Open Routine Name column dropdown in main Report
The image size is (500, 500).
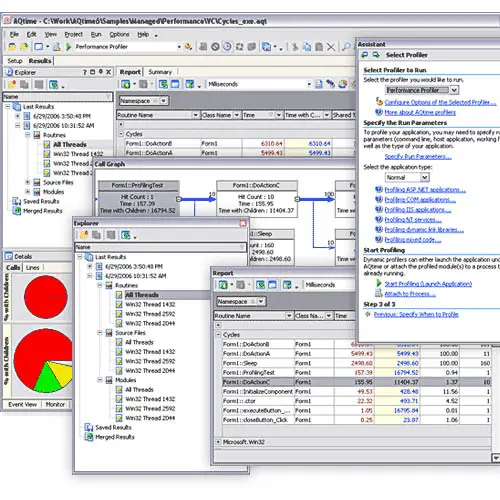pyautogui.click(x=195, y=115)
